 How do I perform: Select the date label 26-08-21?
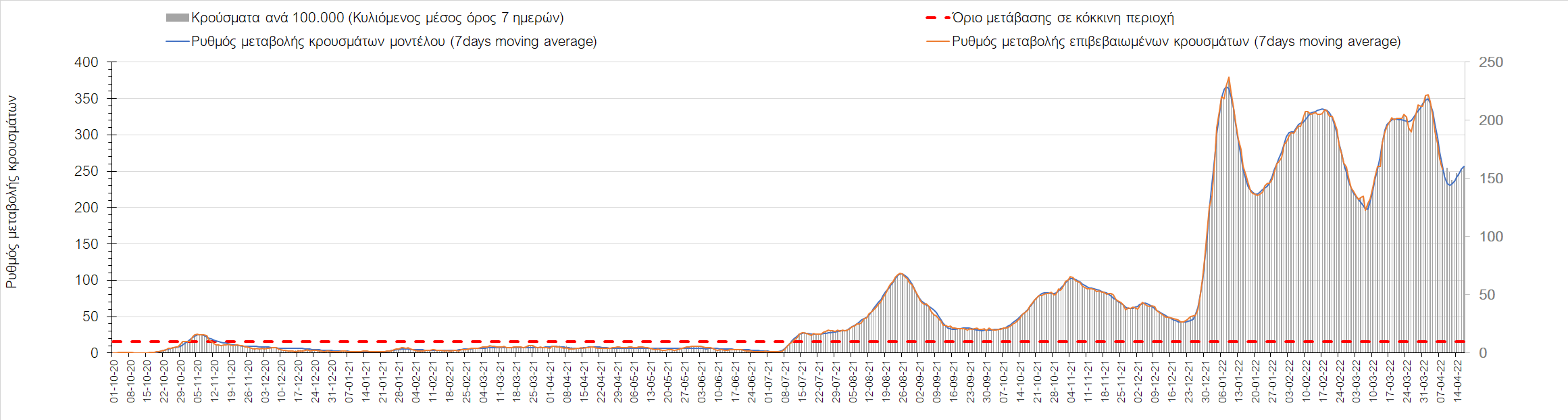point(903,381)
